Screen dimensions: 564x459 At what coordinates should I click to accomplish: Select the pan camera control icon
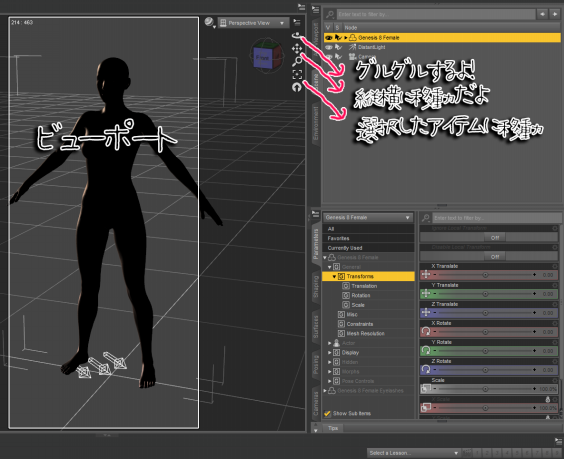click(x=297, y=49)
